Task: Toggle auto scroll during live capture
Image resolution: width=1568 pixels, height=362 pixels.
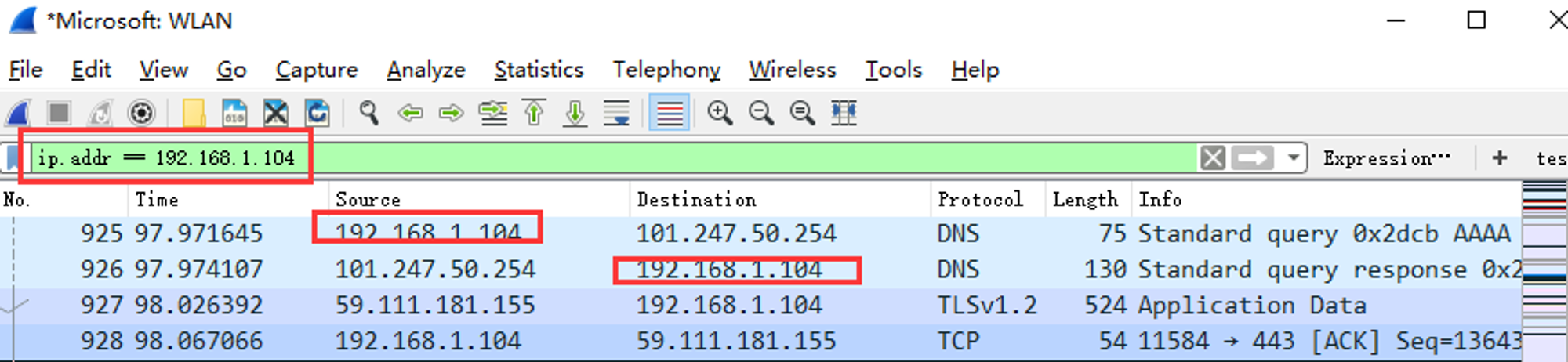Action: (617, 114)
